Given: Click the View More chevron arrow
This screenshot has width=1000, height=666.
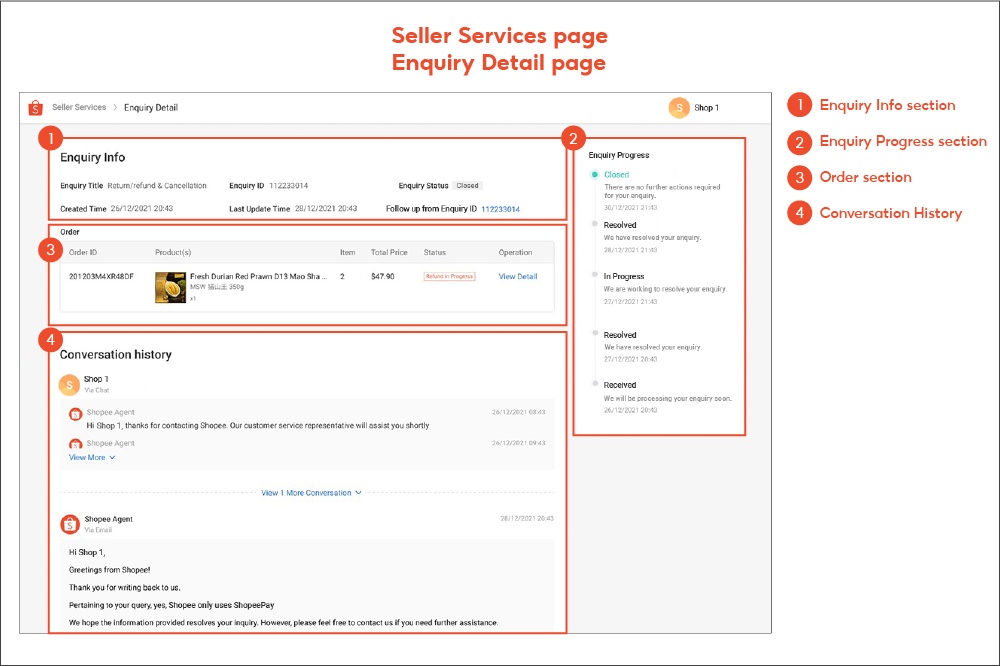Looking at the screenshot, I should pos(112,457).
